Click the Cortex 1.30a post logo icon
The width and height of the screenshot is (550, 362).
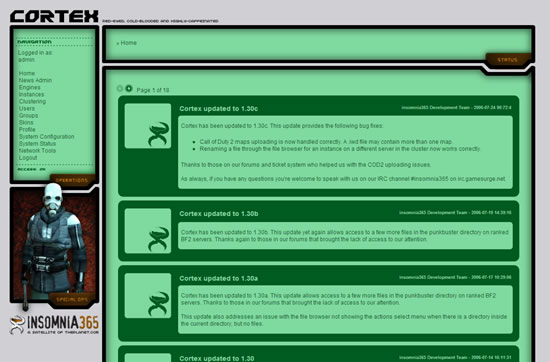click(x=148, y=296)
